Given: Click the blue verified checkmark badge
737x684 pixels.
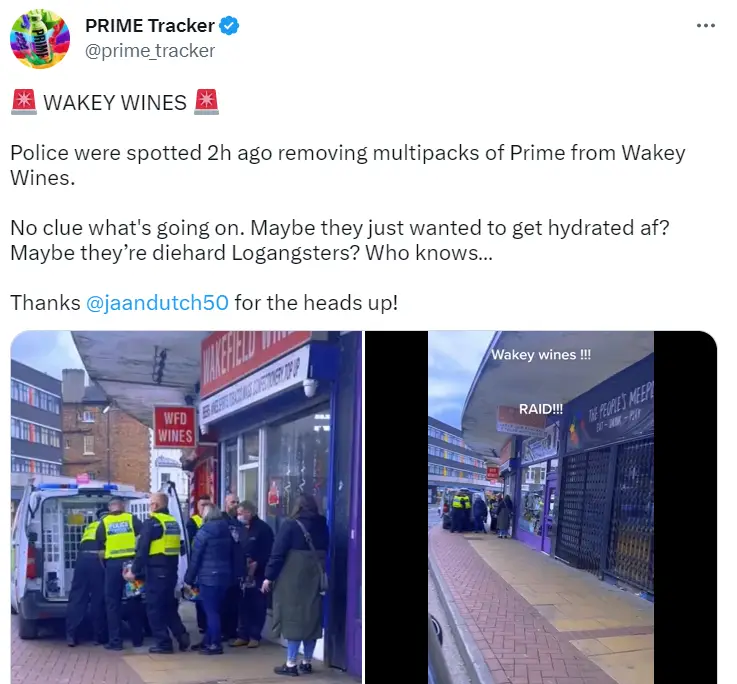Looking at the screenshot, I should (x=229, y=25).
